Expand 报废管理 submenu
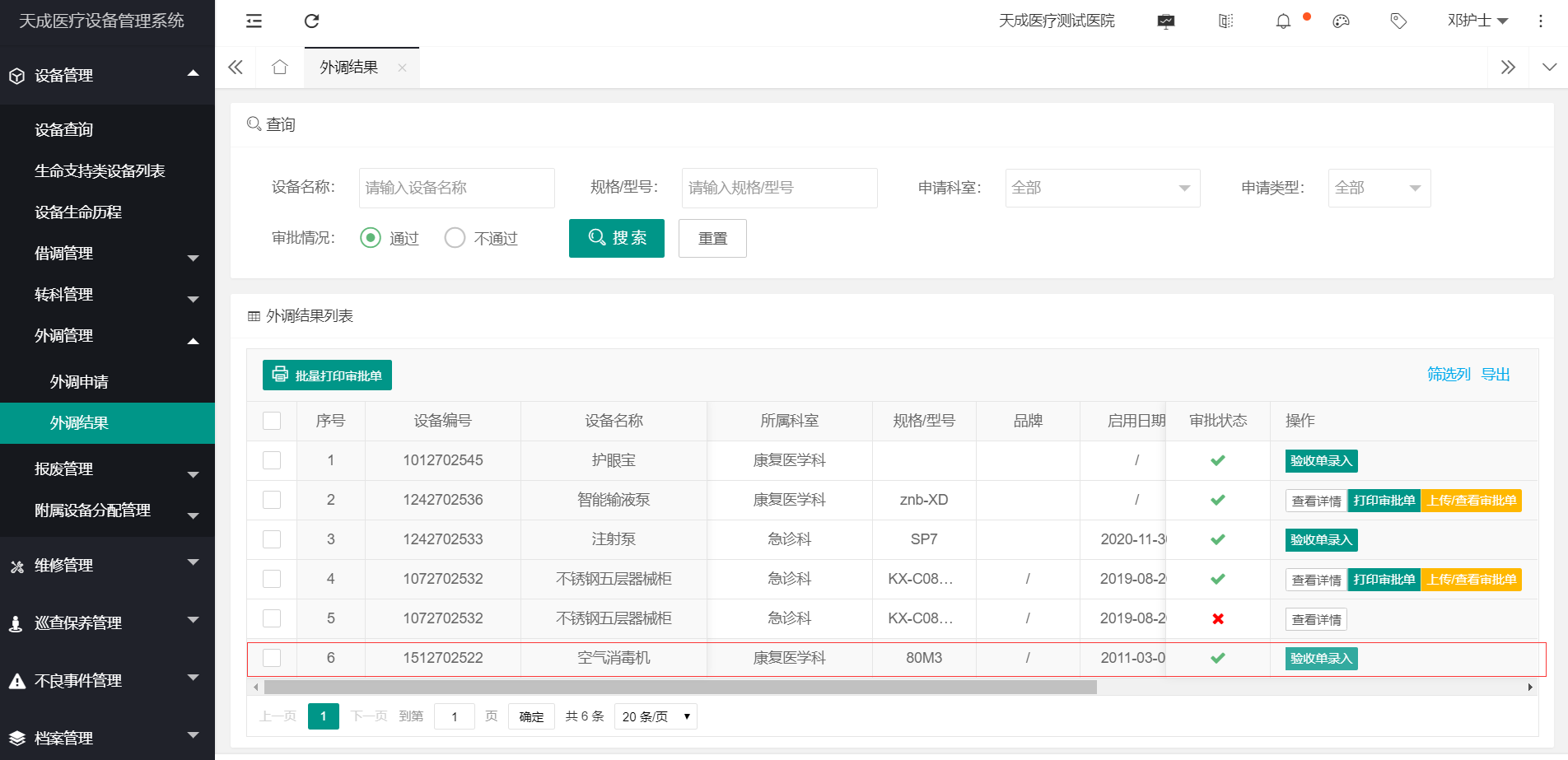 point(107,469)
